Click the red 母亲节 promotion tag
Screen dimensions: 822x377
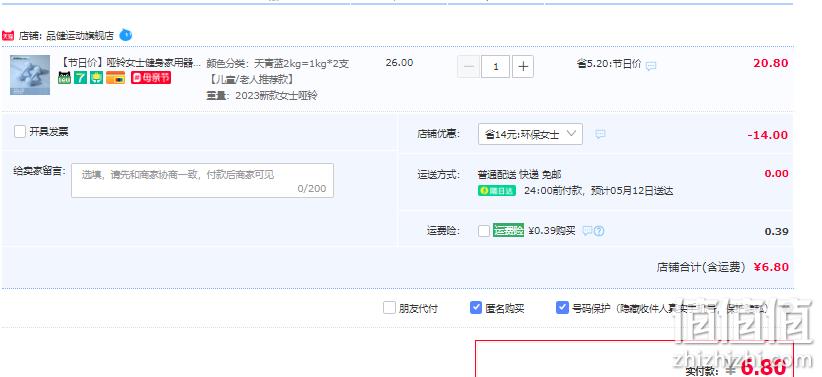tap(151, 78)
